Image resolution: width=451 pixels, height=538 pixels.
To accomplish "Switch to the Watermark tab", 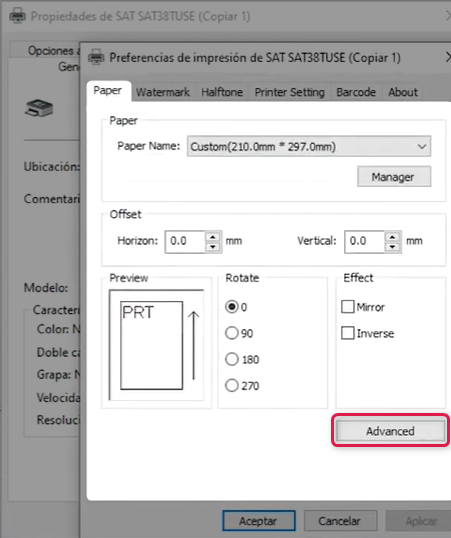I will point(163,92).
